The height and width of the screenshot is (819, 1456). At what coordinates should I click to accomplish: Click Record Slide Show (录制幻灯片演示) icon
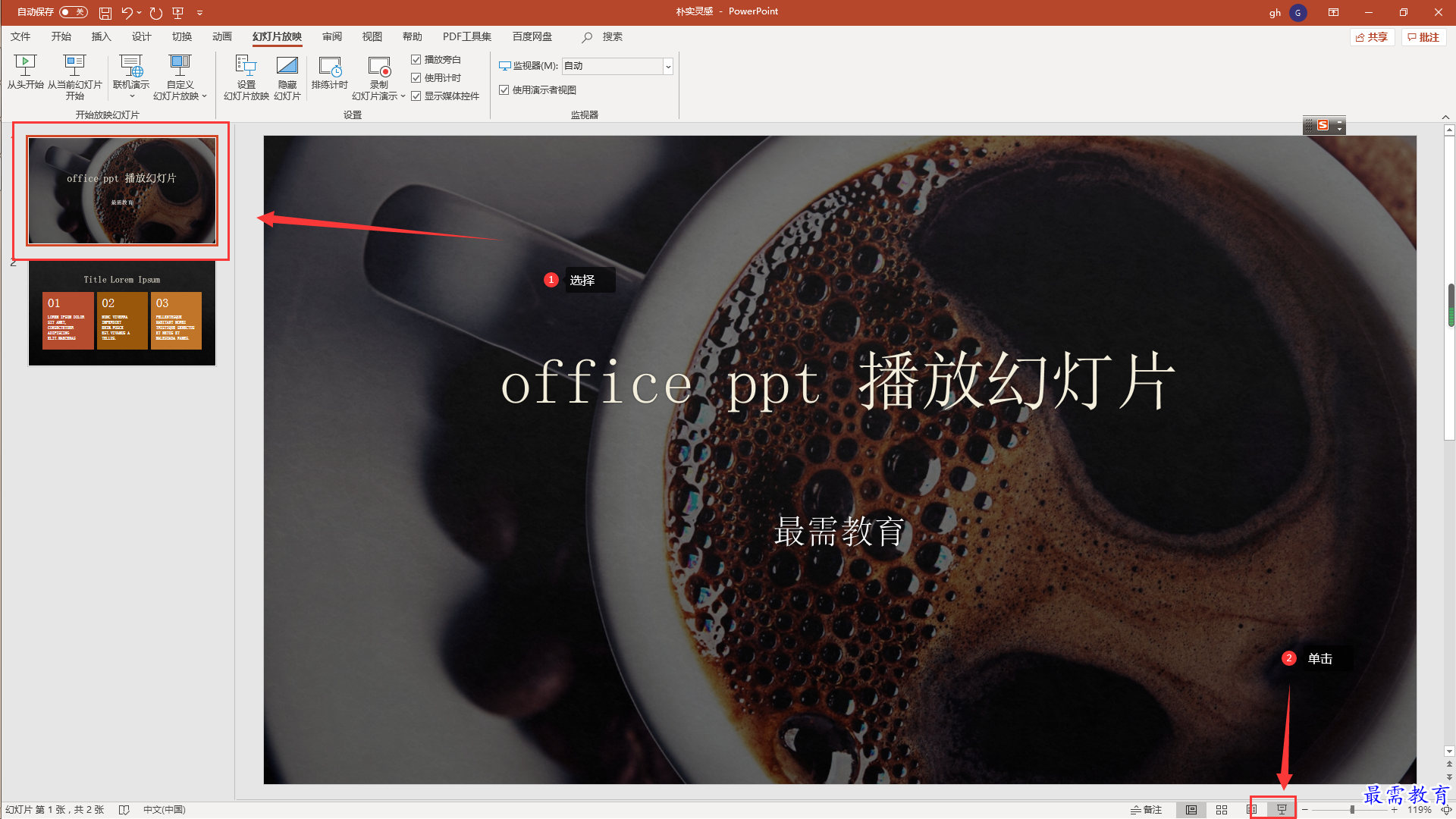378,66
